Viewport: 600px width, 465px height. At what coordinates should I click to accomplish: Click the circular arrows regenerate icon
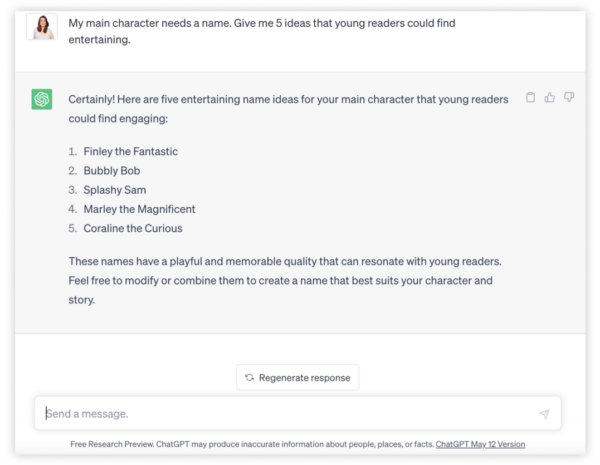point(249,377)
